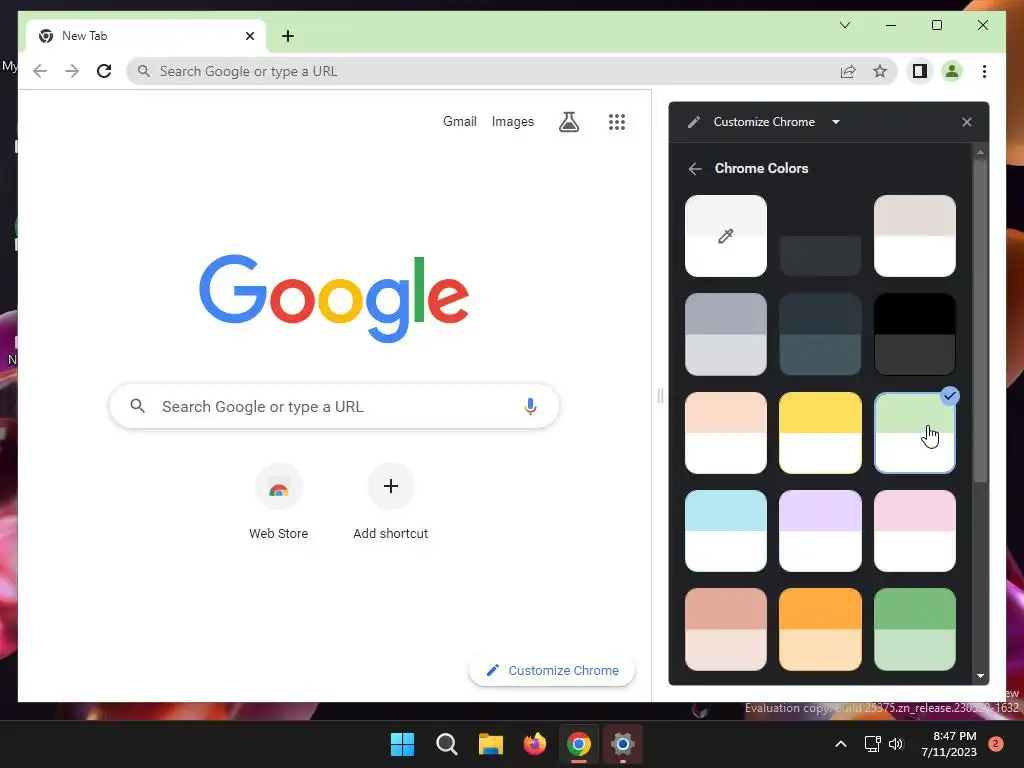This screenshot has height=768, width=1024.
Task: Go back from Chrome Colors page
Action: [695, 168]
